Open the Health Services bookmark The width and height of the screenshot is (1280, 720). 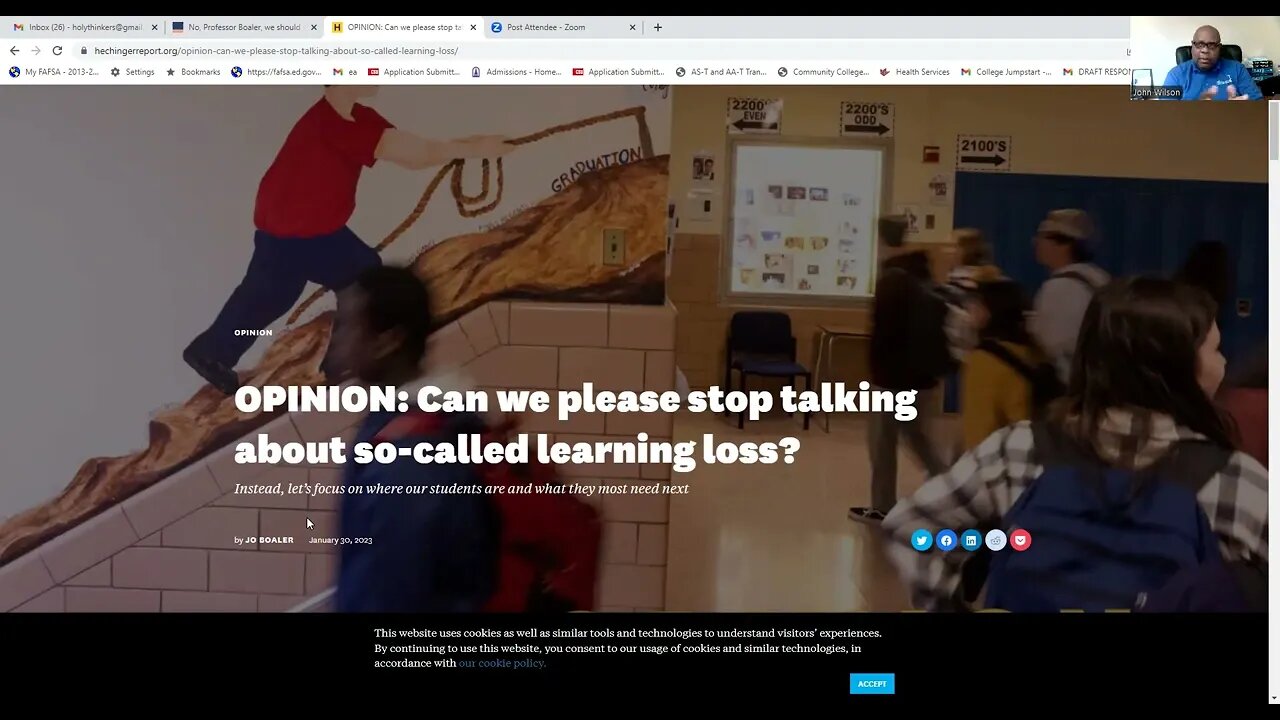click(x=915, y=72)
